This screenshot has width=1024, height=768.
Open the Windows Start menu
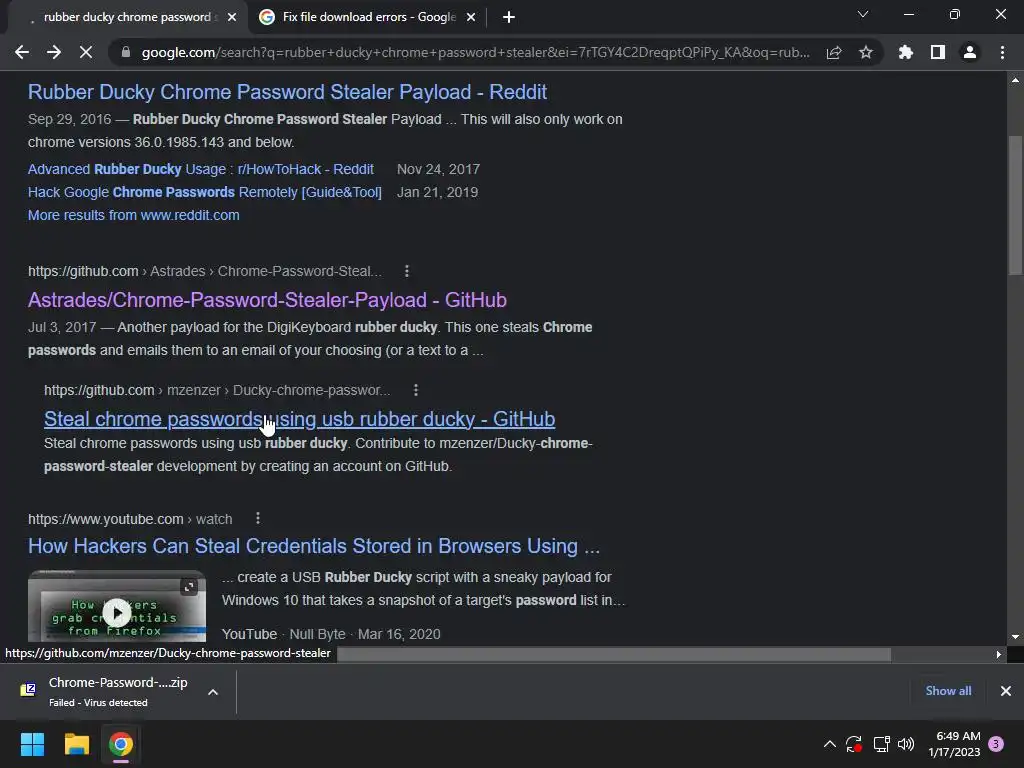coord(32,744)
